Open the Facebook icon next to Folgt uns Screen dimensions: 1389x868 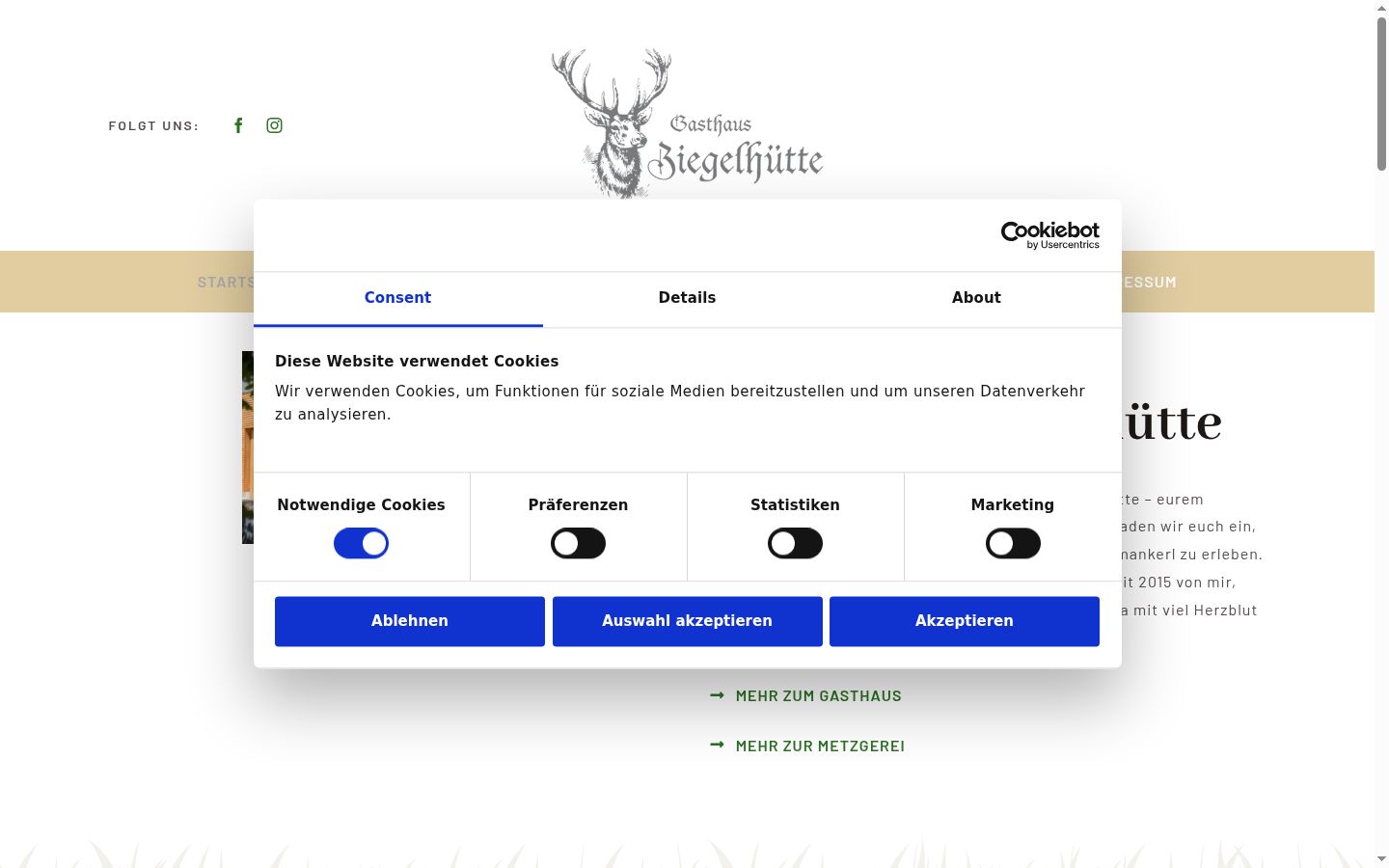(238, 125)
